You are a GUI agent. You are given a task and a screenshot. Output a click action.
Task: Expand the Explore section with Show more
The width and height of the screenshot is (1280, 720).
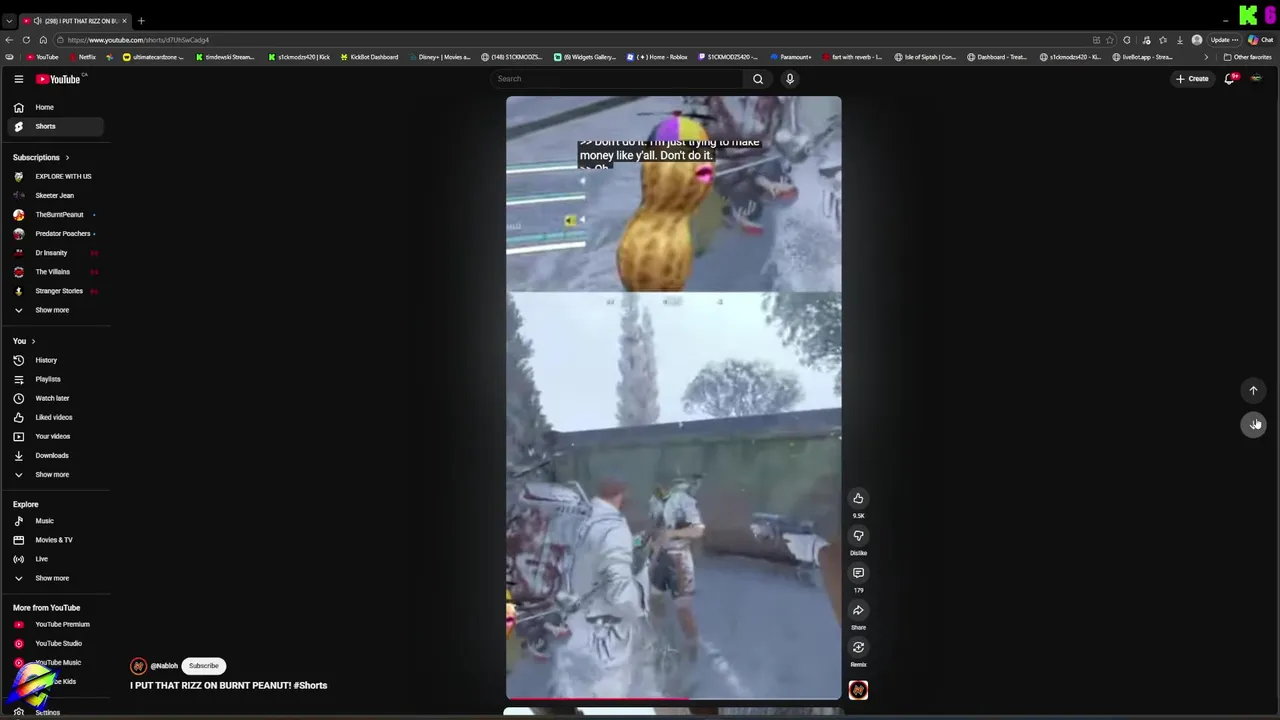coord(52,578)
